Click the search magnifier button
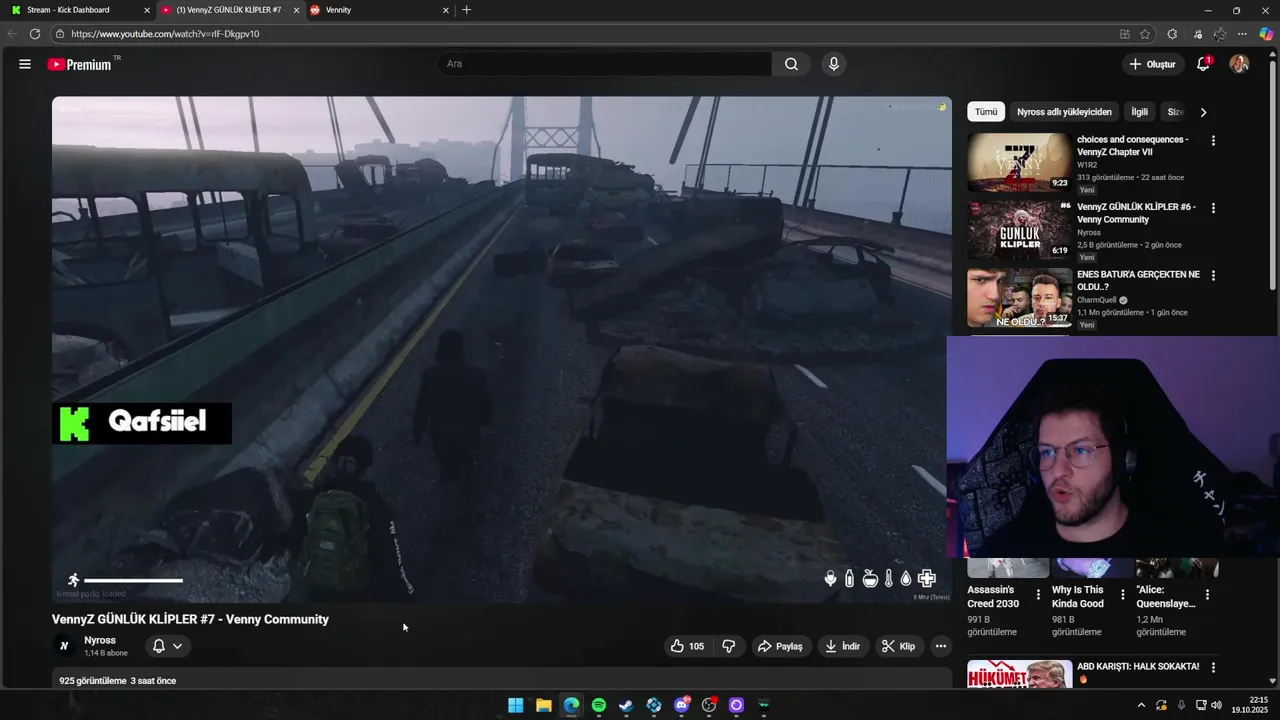Viewport: 1280px width, 720px height. 791,64
